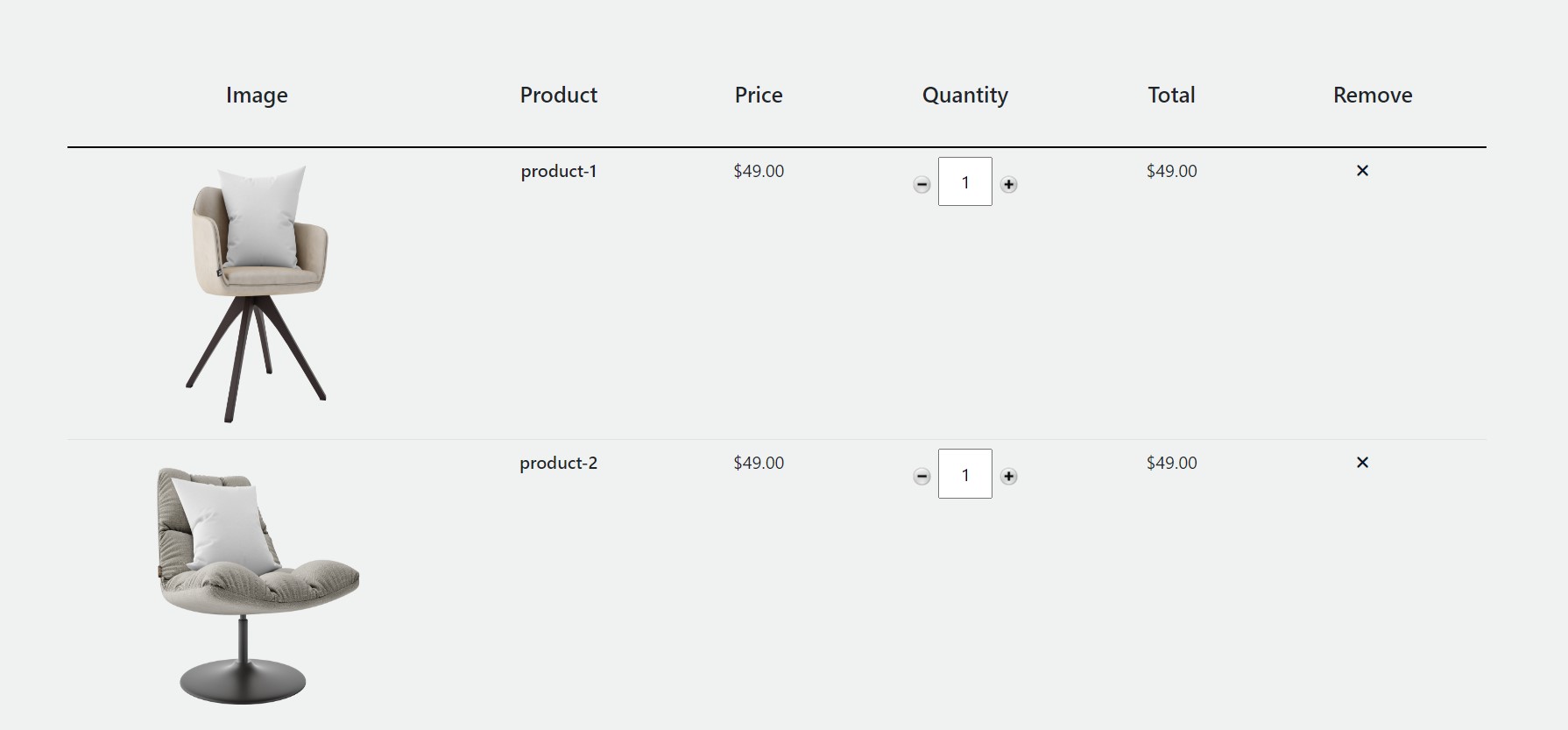Click the product-2 quantity input field

(x=964, y=474)
